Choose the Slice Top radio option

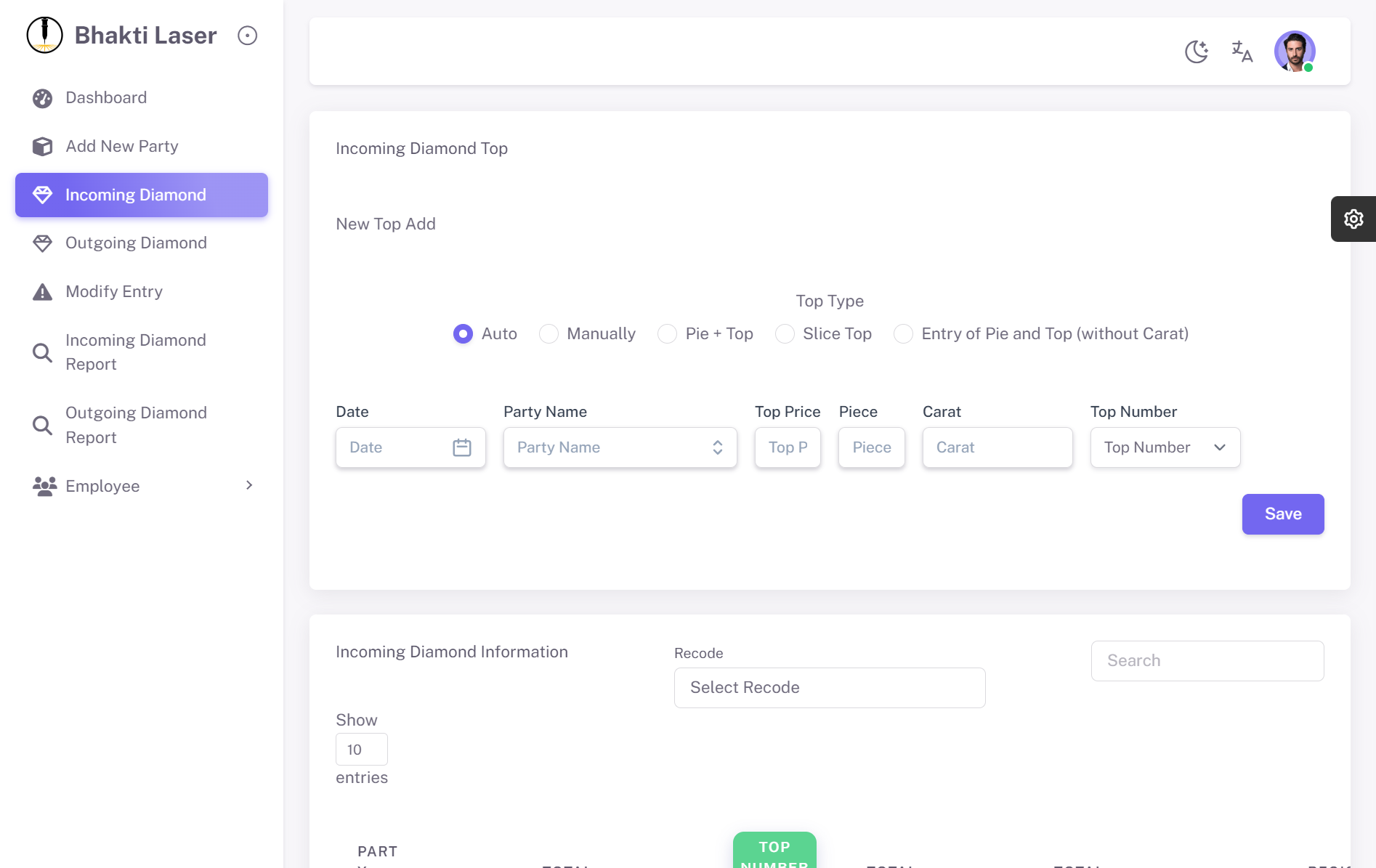(x=785, y=334)
